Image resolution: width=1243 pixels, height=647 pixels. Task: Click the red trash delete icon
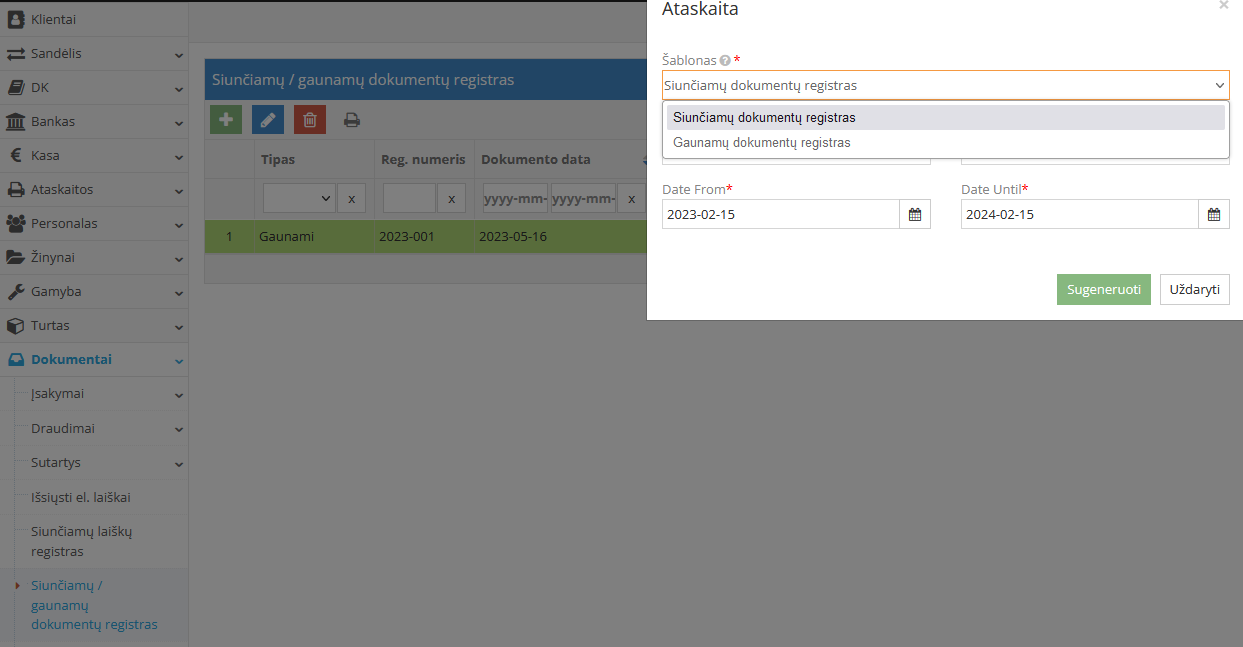[310, 120]
